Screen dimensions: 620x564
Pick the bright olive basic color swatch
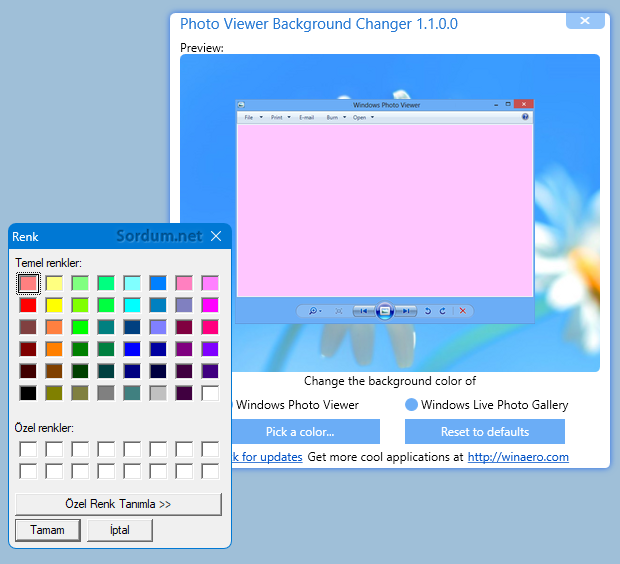coord(54,394)
